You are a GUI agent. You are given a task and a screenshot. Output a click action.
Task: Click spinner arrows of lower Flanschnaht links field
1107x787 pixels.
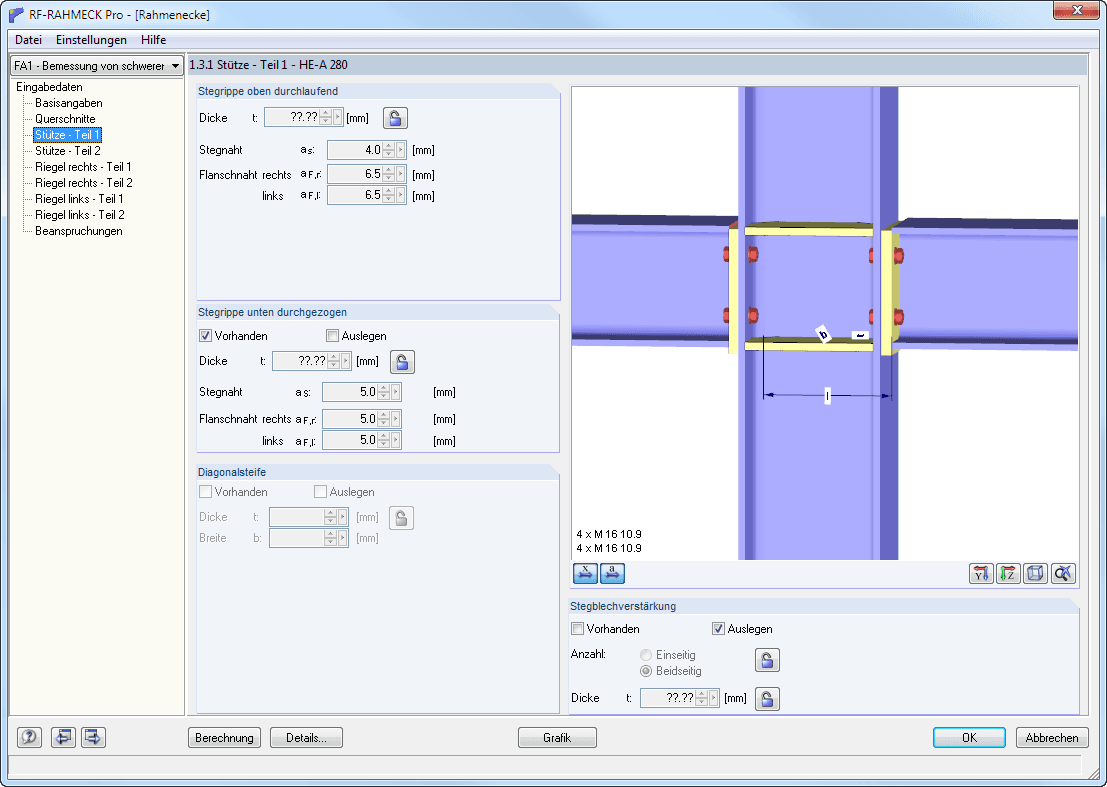[383, 440]
